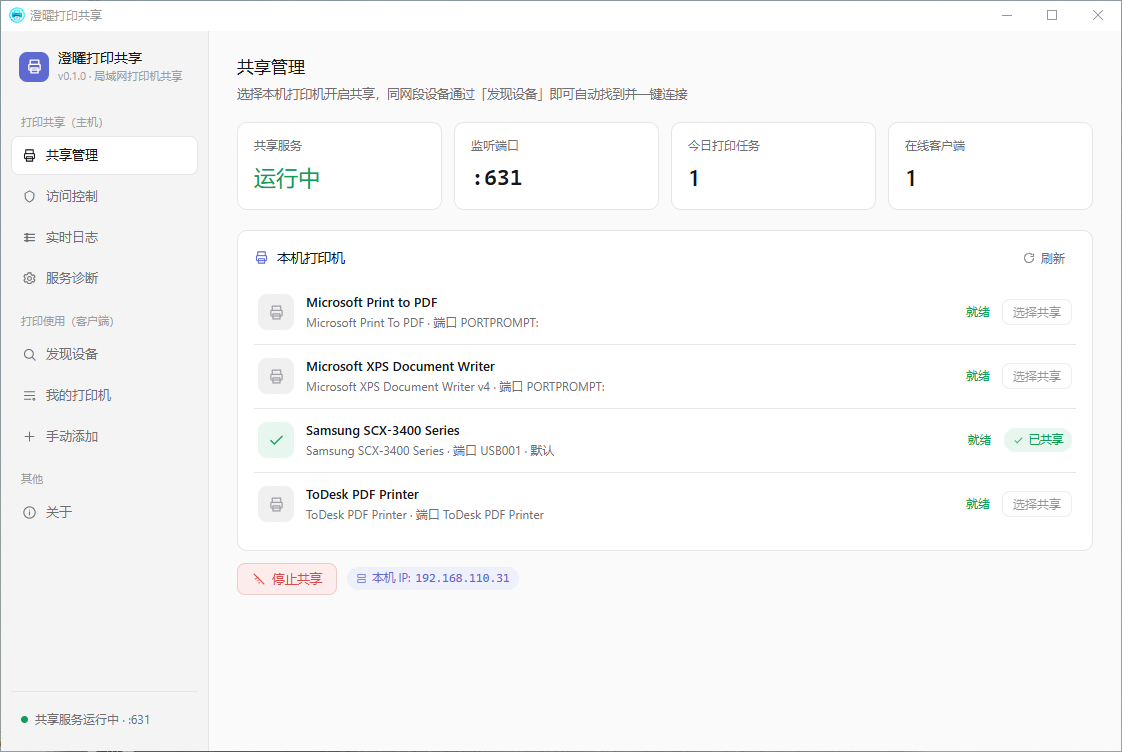This screenshot has width=1122, height=752.
Task: Click the Microsoft XPS Document Writer name
Action: pyautogui.click(x=400, y=366)
